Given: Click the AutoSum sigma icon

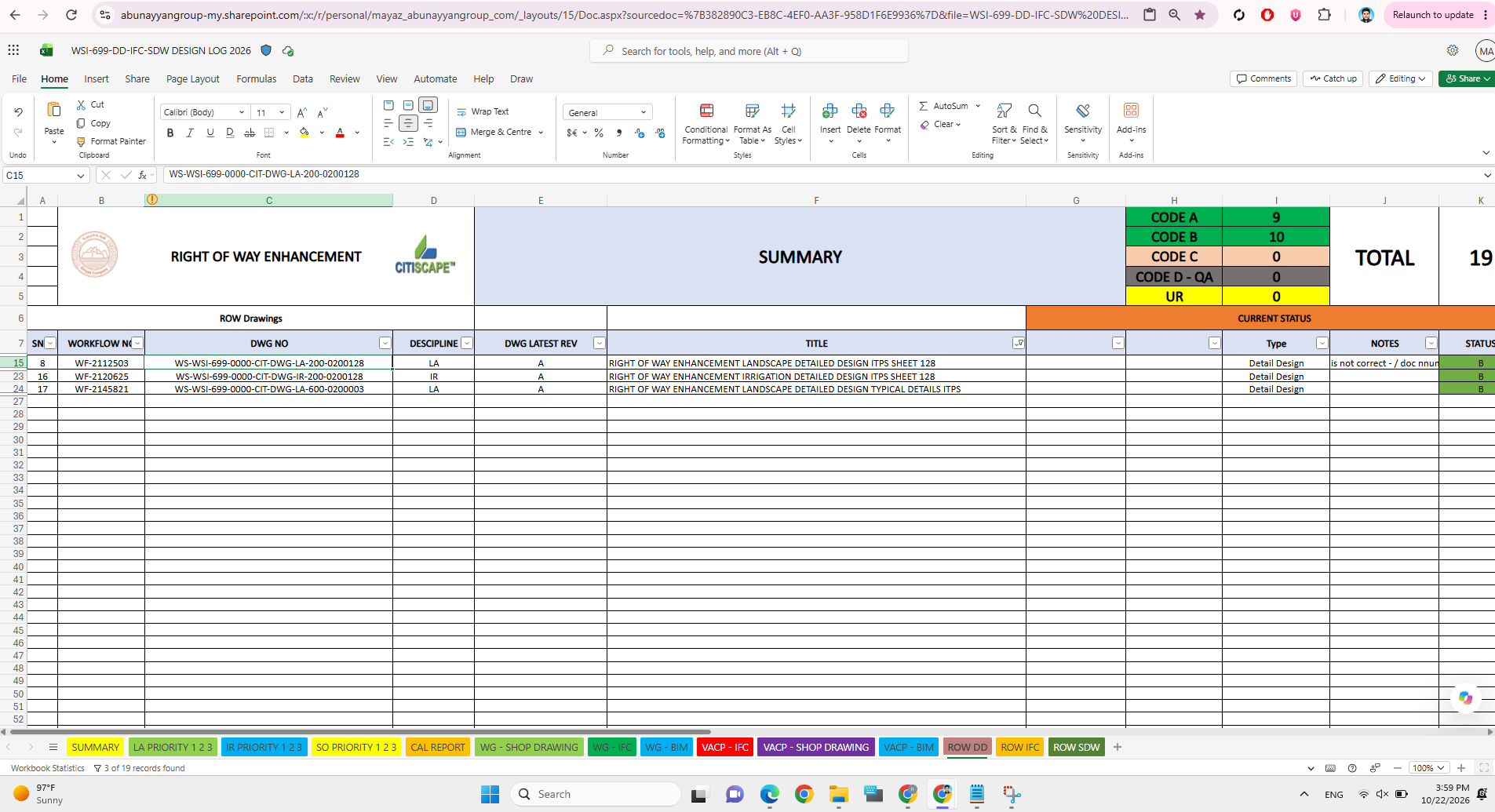Looking at the screenshot, I should (924, 106).
